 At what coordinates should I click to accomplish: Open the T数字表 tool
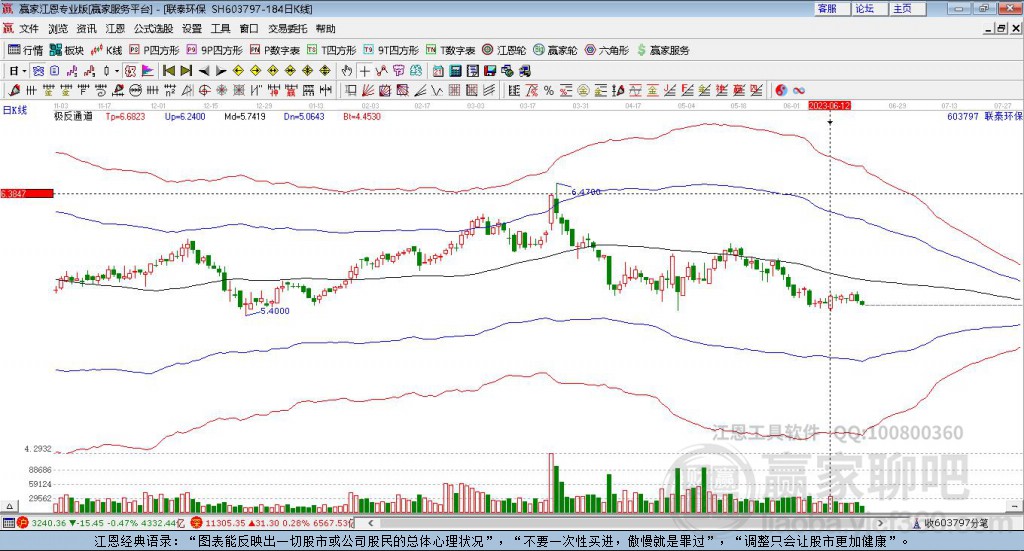coord(451,50)
